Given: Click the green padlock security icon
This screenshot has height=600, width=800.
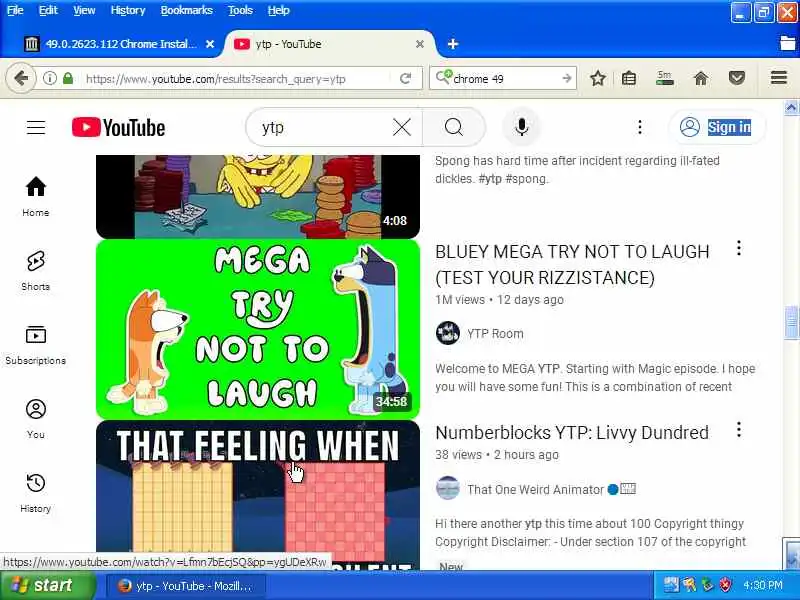Looking at the screenshot, I should pos(68,79).
